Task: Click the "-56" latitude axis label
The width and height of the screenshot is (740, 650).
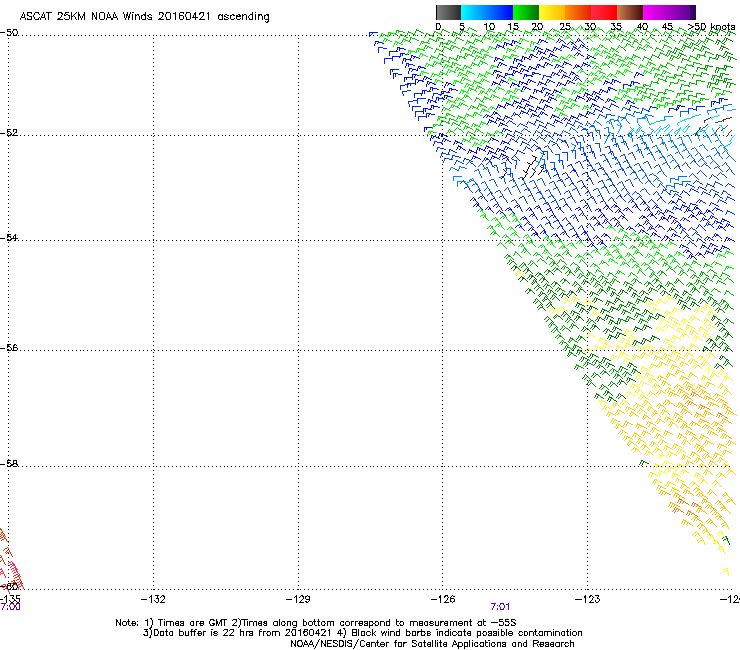Action: [9, 347]
